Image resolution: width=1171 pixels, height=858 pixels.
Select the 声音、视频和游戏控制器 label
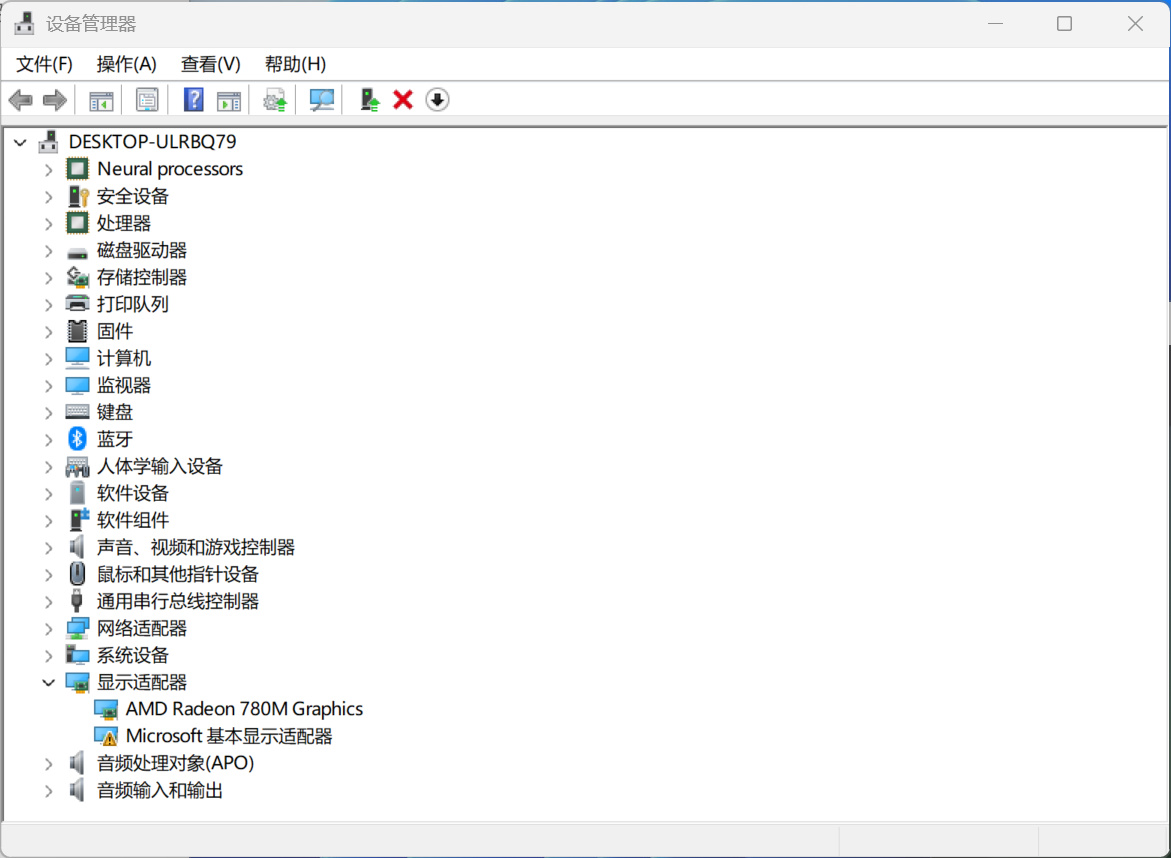(x=196, y=547)
